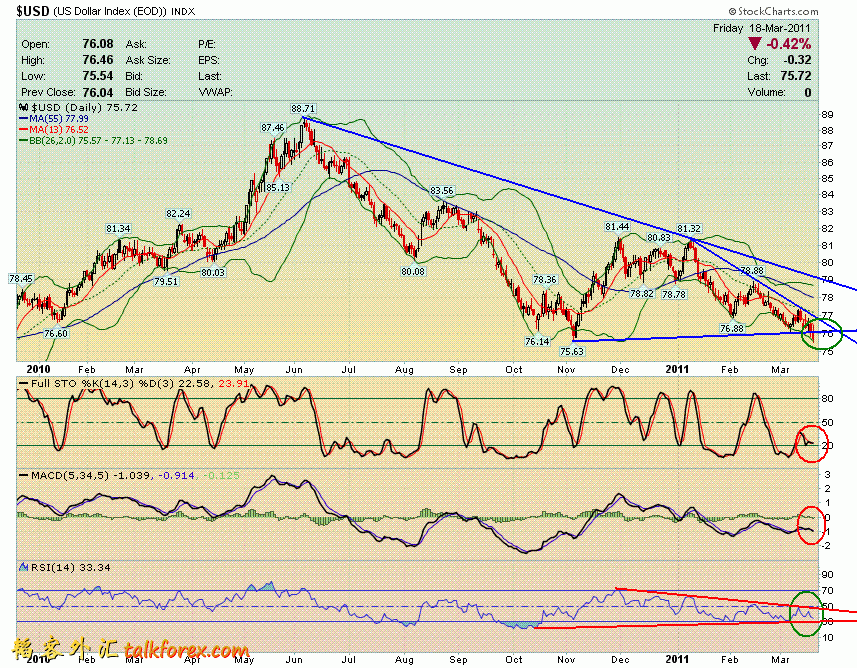The image size is (857, 668).
Task: Click the red down-triangle next to -0.42%
Action: [755, 44]
